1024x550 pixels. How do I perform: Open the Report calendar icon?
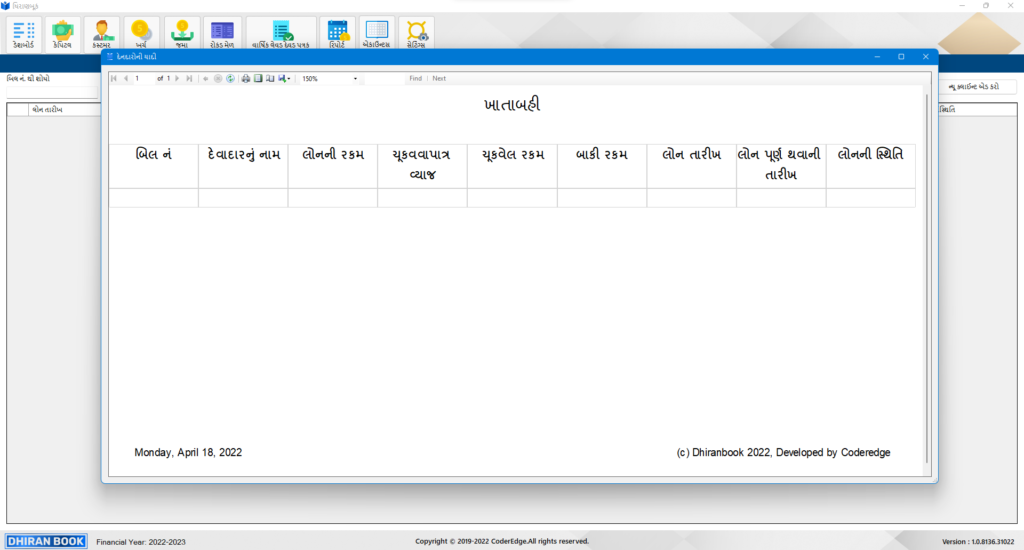[337, 33]
